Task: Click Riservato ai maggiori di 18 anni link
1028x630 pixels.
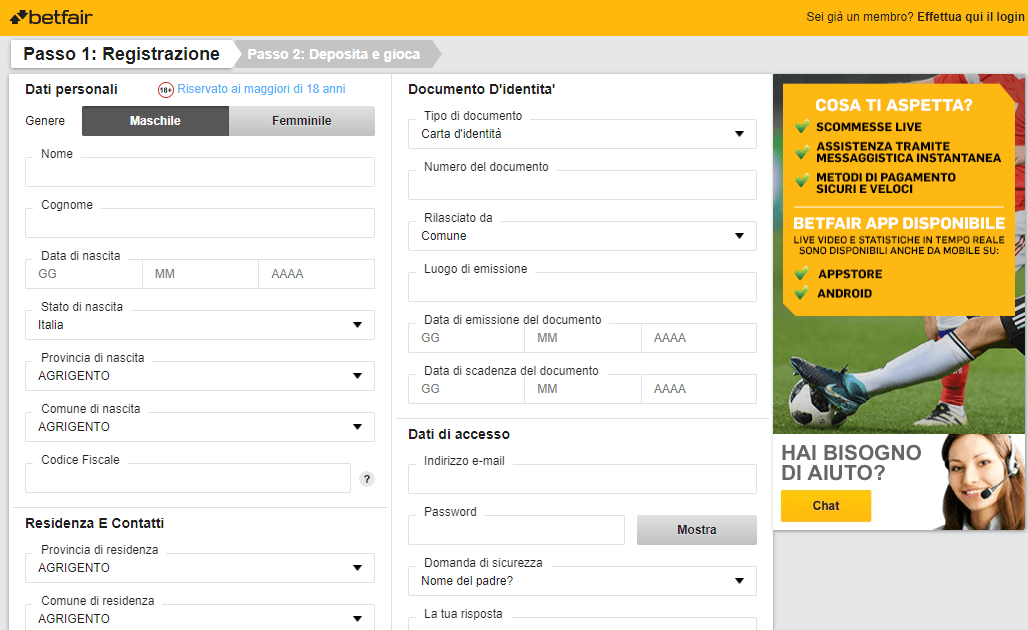Action: click(x=261, y=89)
